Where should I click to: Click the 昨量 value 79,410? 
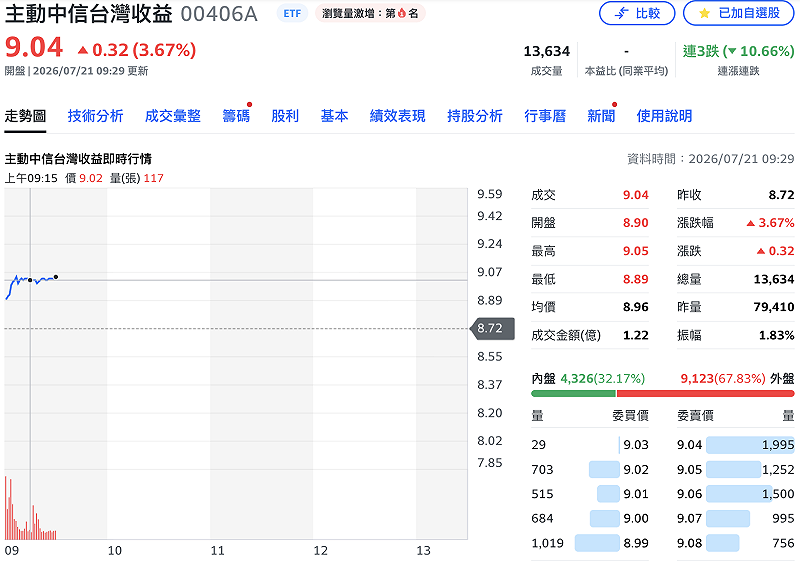coord(773,307)
